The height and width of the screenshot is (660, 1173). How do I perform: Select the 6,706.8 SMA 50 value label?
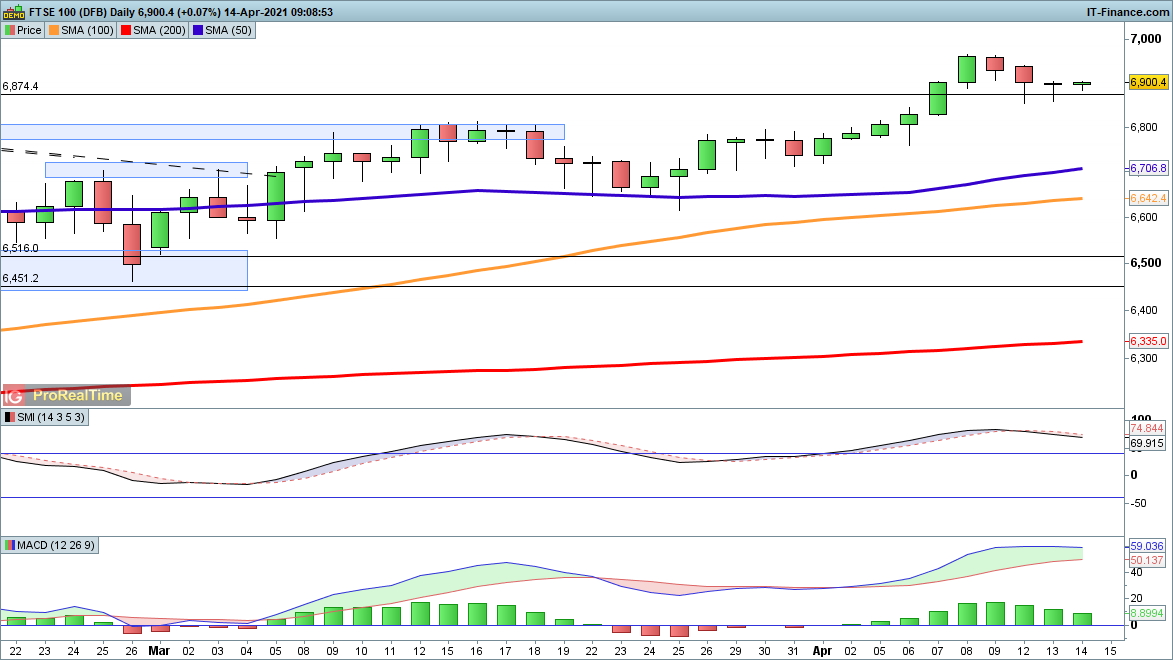(x=1148, y=169)
